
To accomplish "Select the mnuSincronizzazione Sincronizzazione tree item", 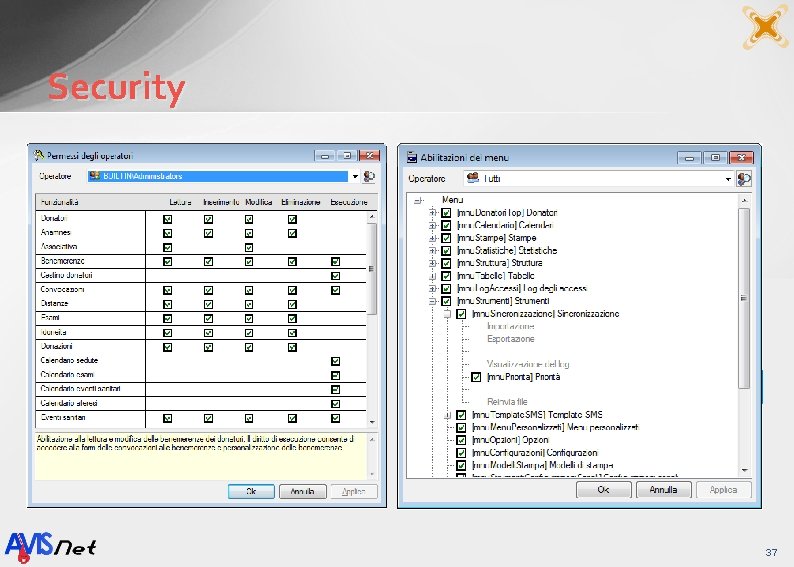I will tap(545, 314).
